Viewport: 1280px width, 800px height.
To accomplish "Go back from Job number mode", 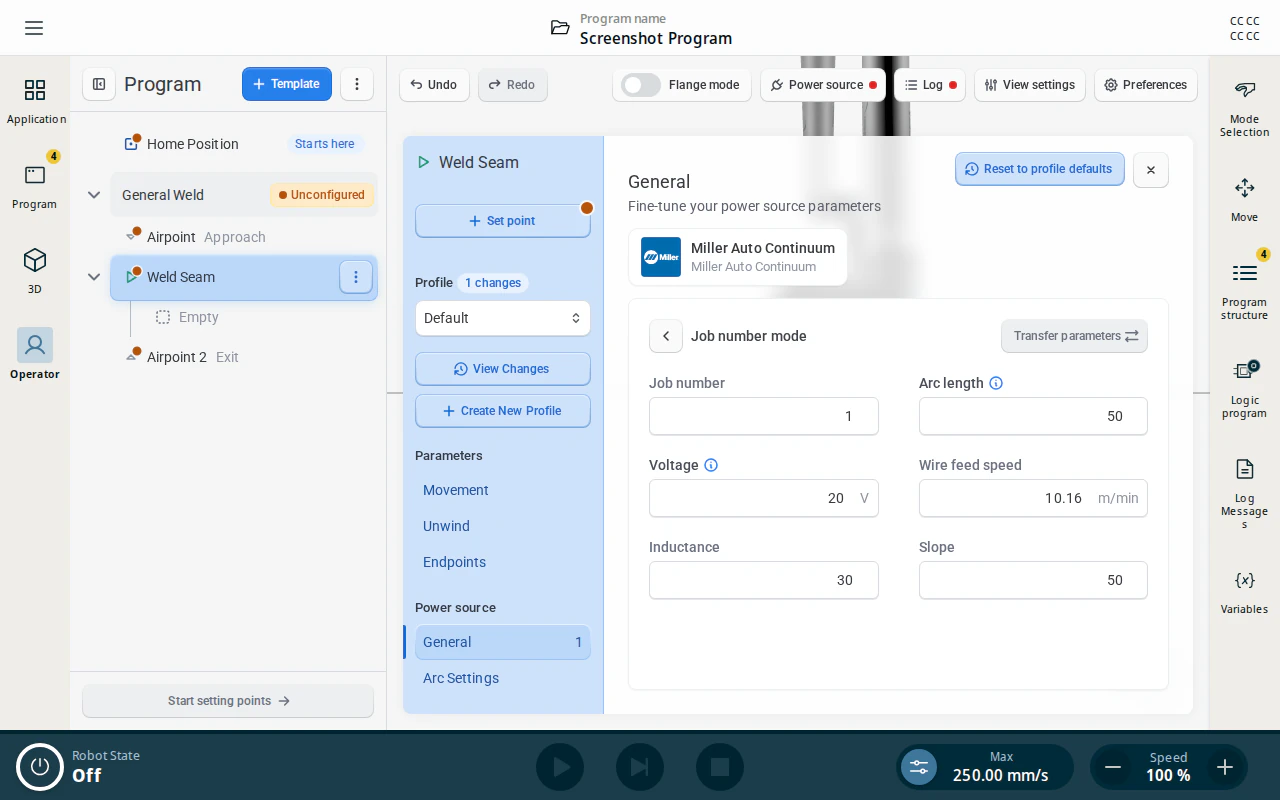I will click(666, 336).
